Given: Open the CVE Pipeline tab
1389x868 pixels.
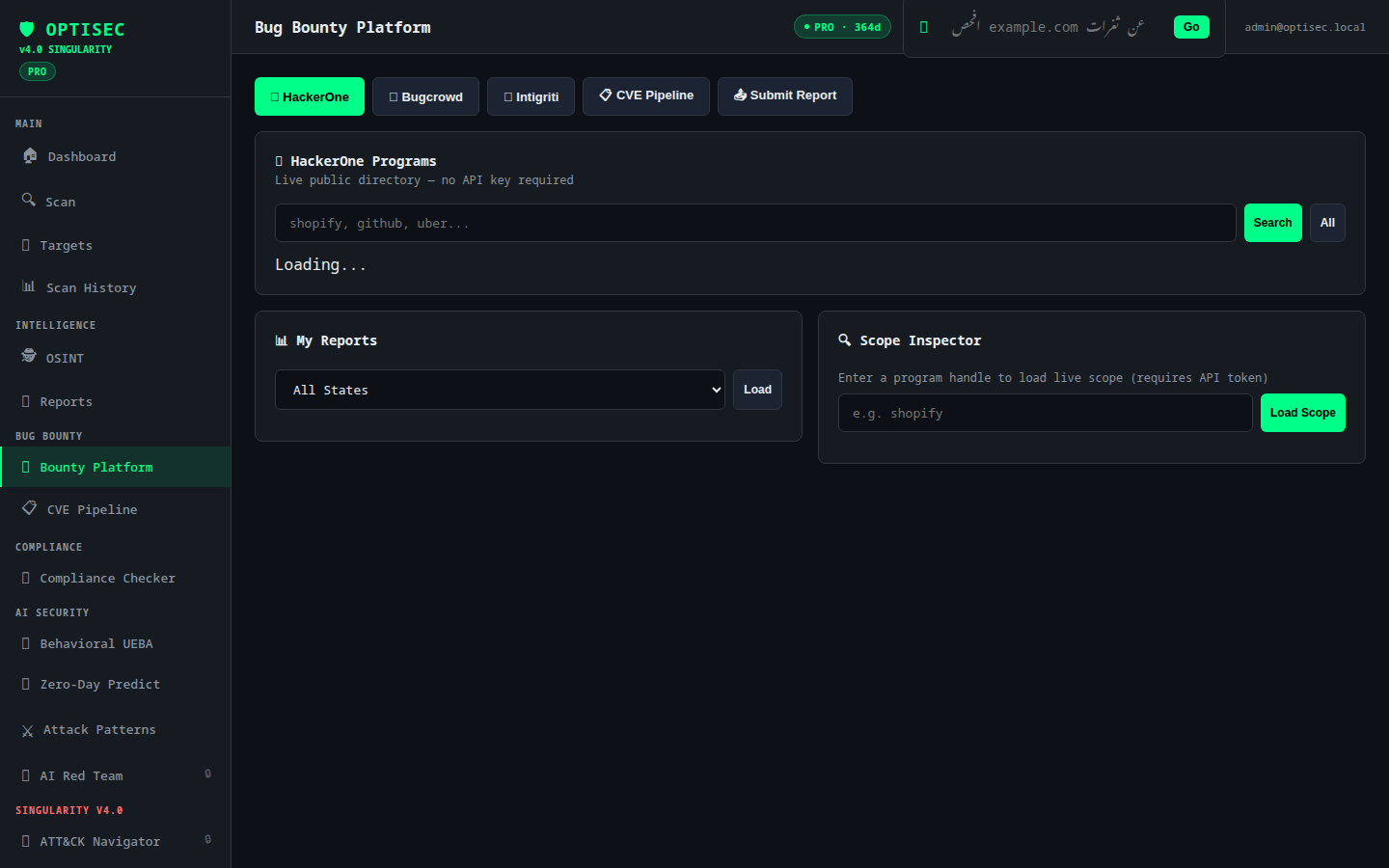Looking at the screenshot, I should point(646,96).
